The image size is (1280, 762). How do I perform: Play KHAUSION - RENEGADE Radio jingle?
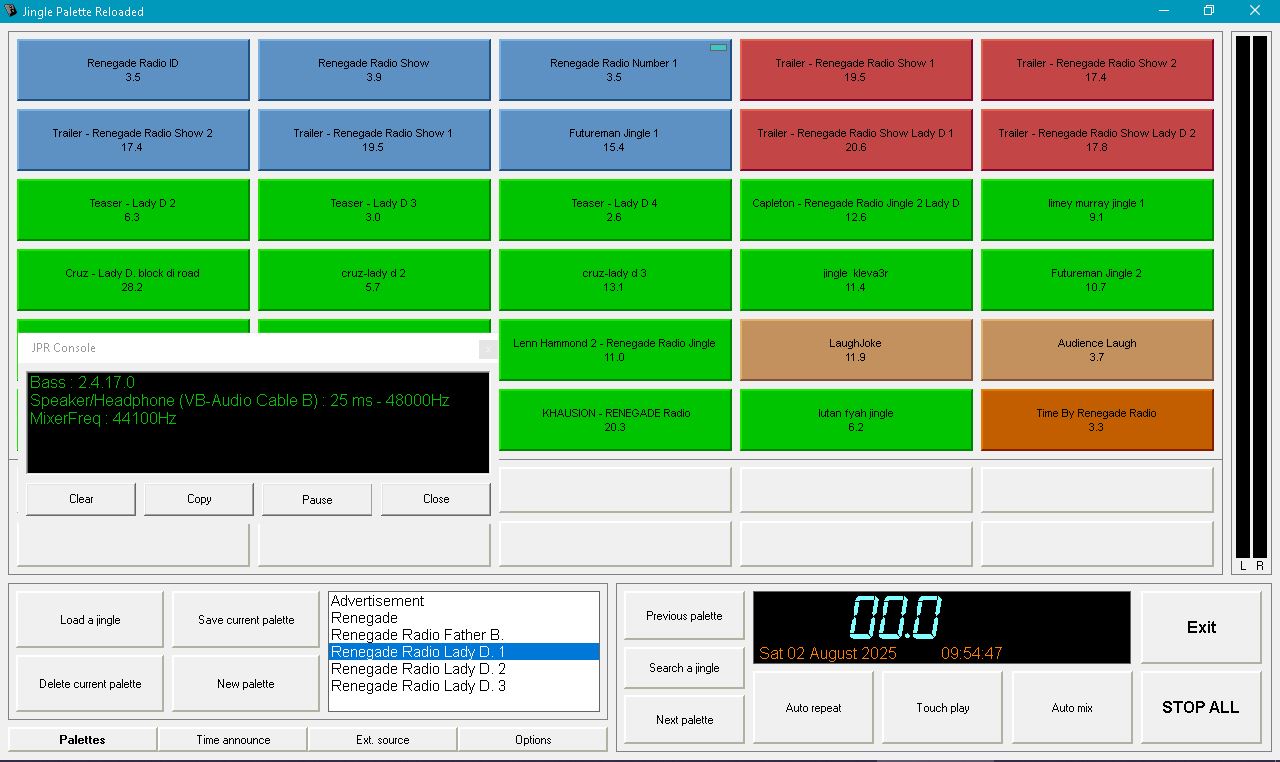615,420
